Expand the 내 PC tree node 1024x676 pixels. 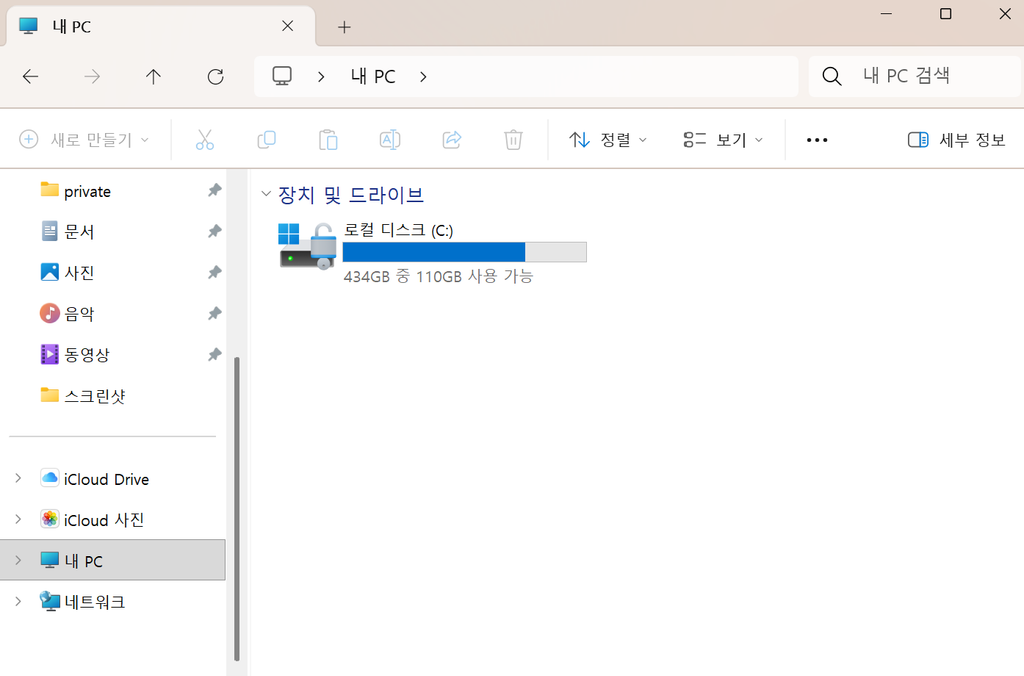pyautogui.click(x=18, y=560)
